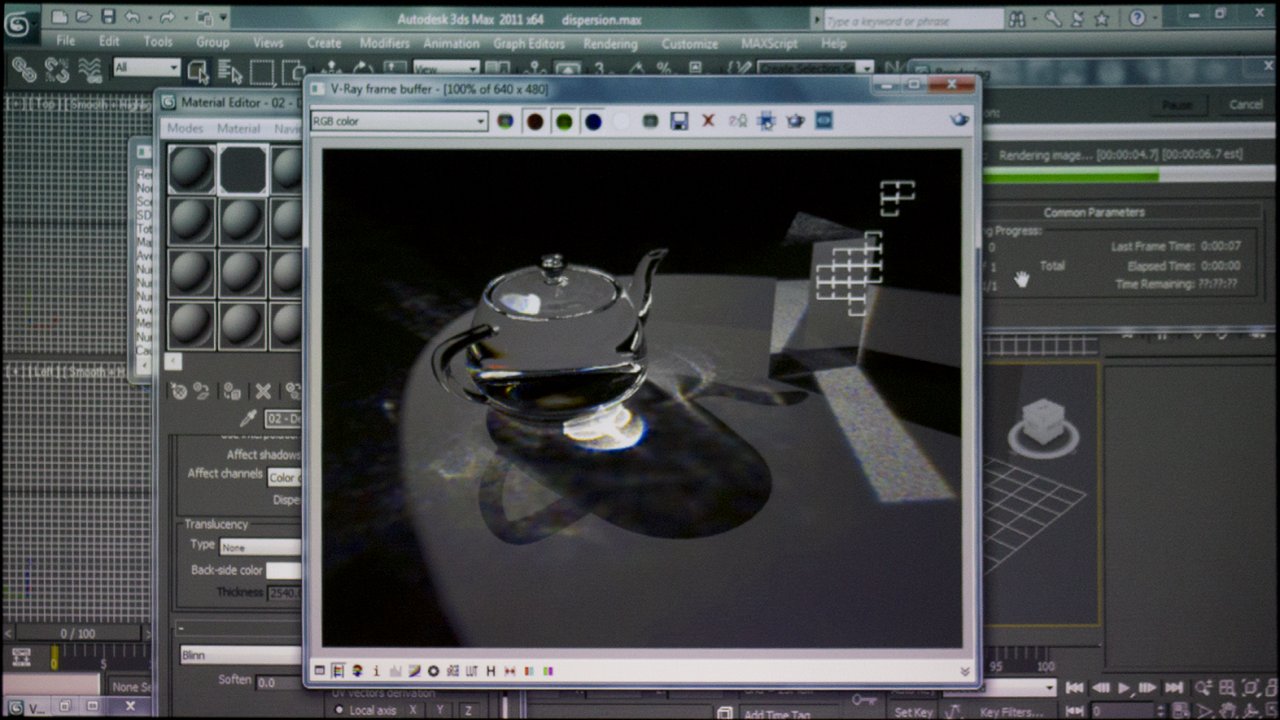Pick material from object eyedropper icon
The image size is (1280, 720).
click(x=247, y=418)
